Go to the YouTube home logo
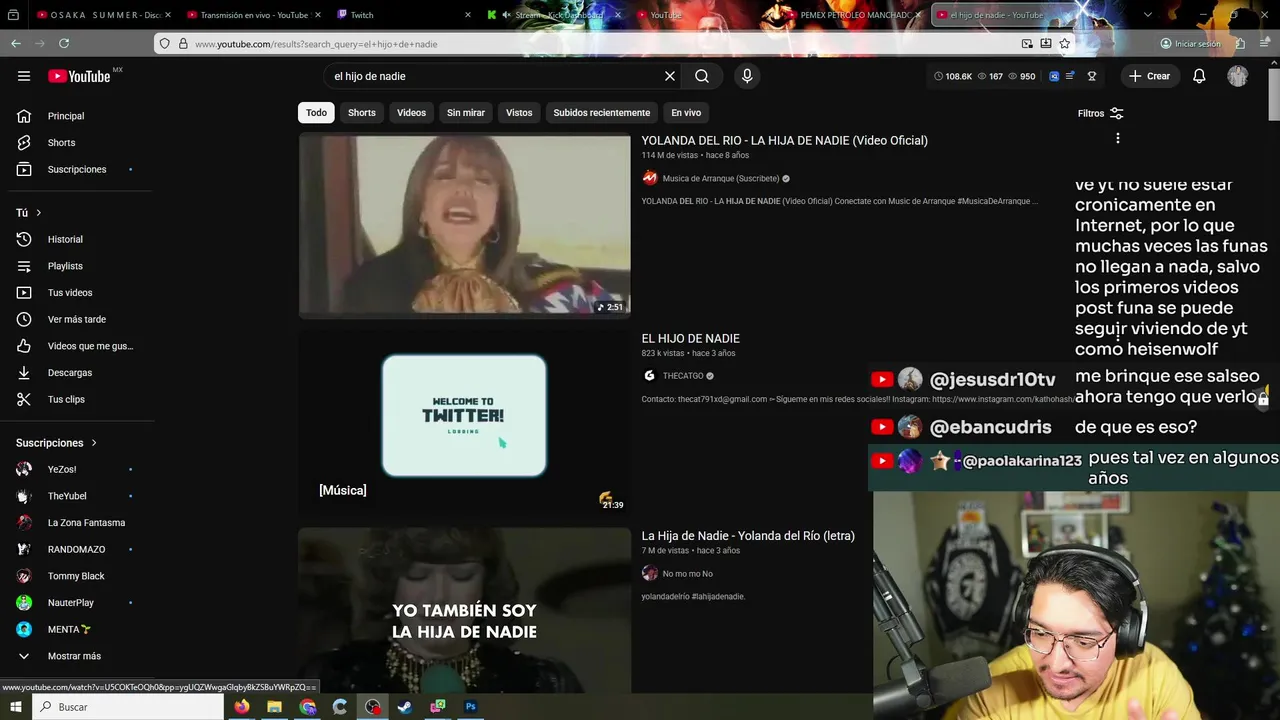 [x=79, y=76]
